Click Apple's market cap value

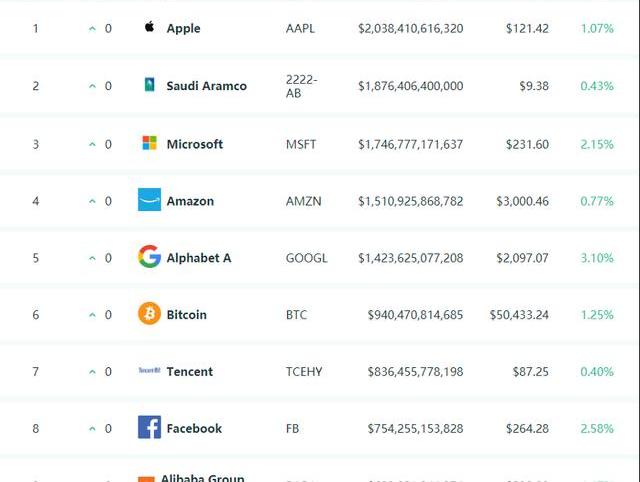pos(410,29)
